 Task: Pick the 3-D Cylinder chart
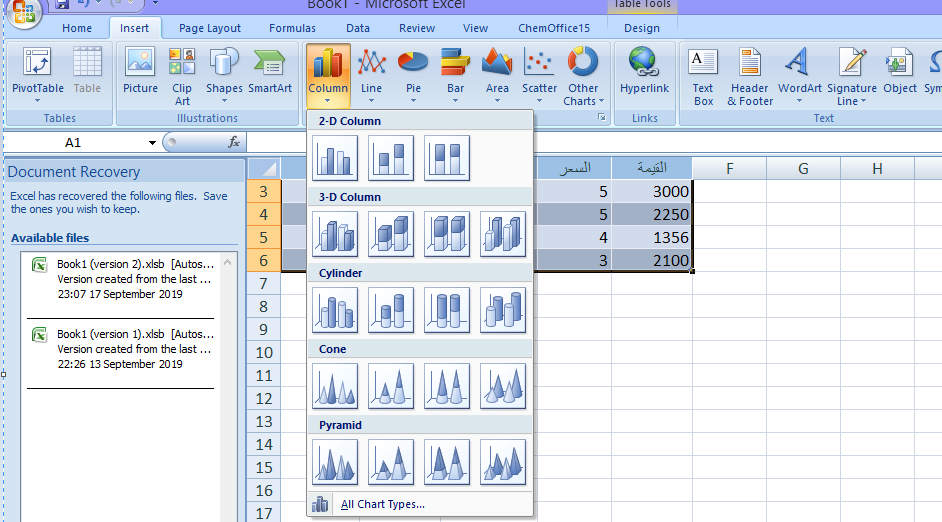tap(503, 310)
